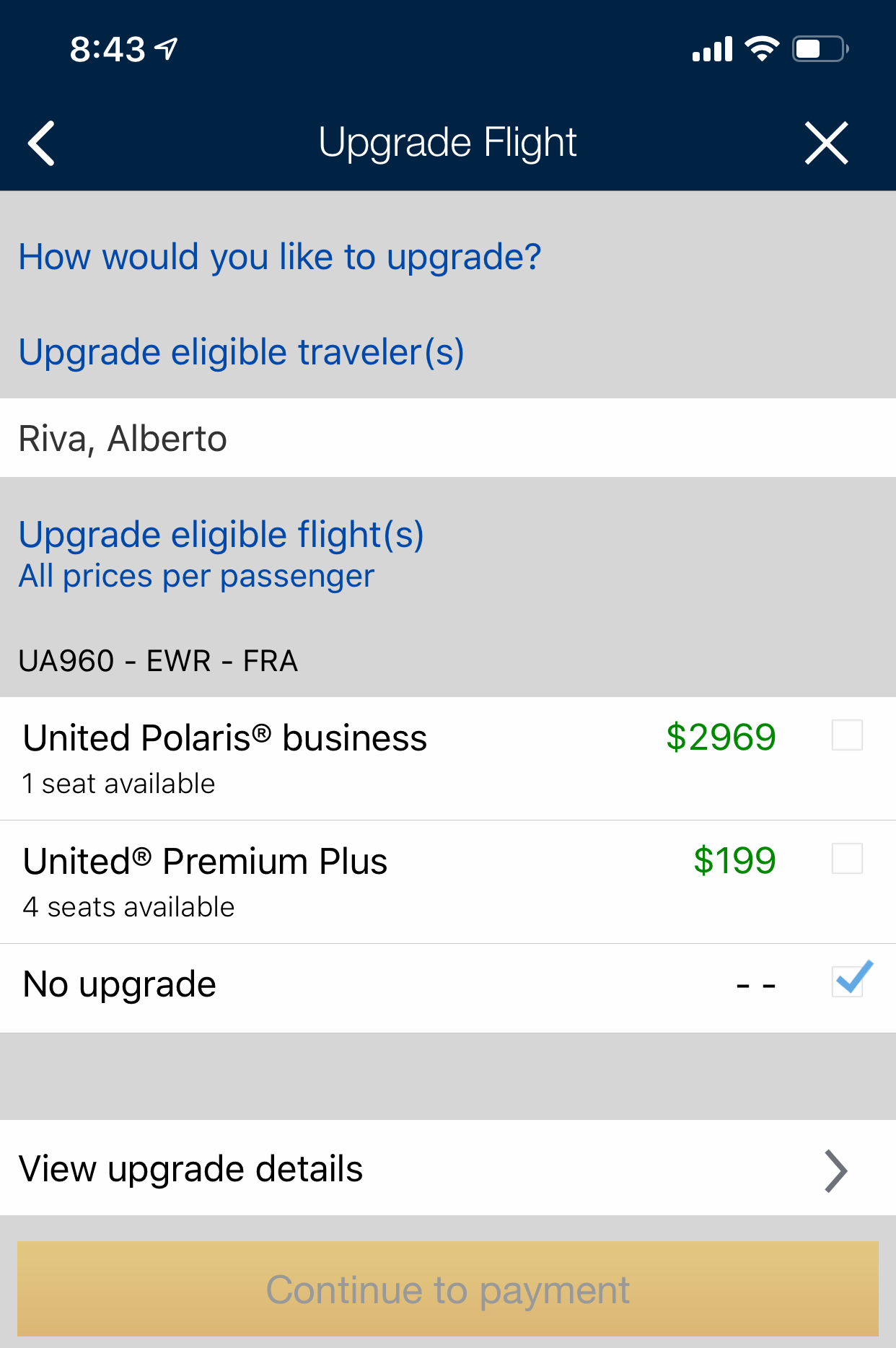Tap the battery indicator icon
Viewport: 896px width, 1348px height.
pyautogui.click(x=820, y=49)
